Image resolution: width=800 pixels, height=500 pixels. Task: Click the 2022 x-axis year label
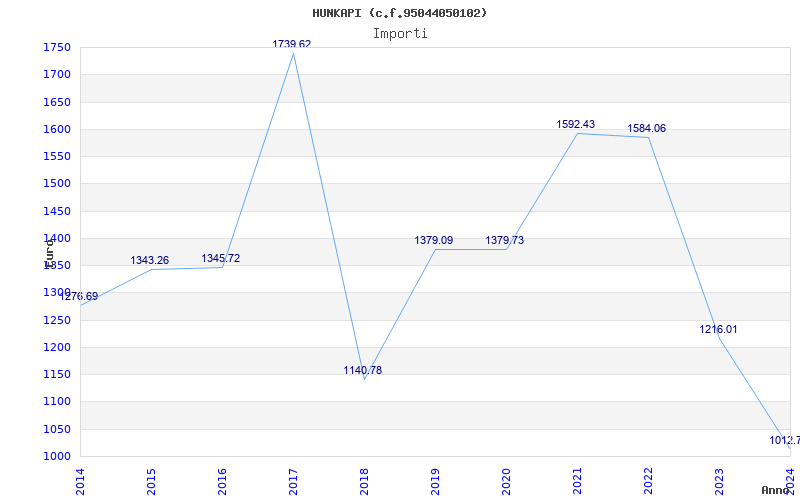click(x=648, y=481)
